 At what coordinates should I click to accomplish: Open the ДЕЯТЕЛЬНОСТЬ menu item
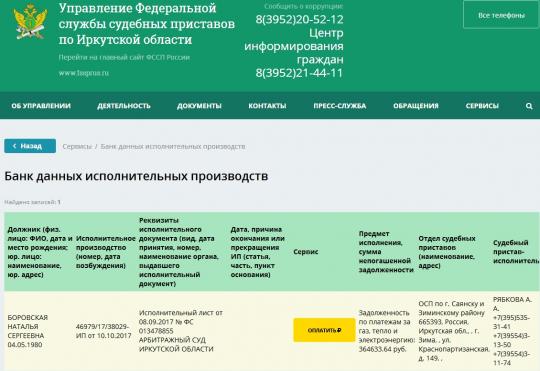124,106
